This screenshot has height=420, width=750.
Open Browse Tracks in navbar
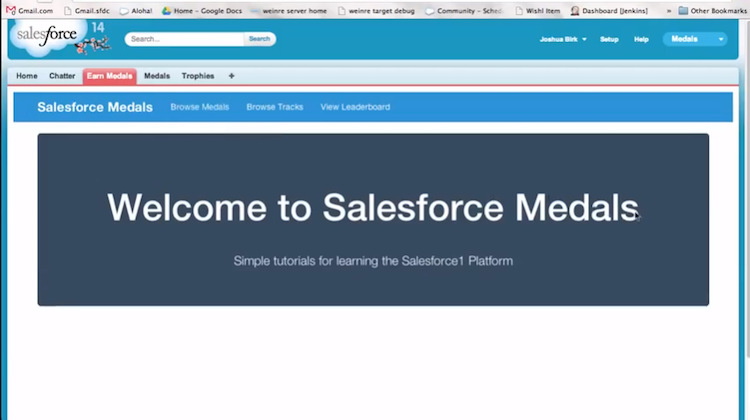tap(275, 107)
